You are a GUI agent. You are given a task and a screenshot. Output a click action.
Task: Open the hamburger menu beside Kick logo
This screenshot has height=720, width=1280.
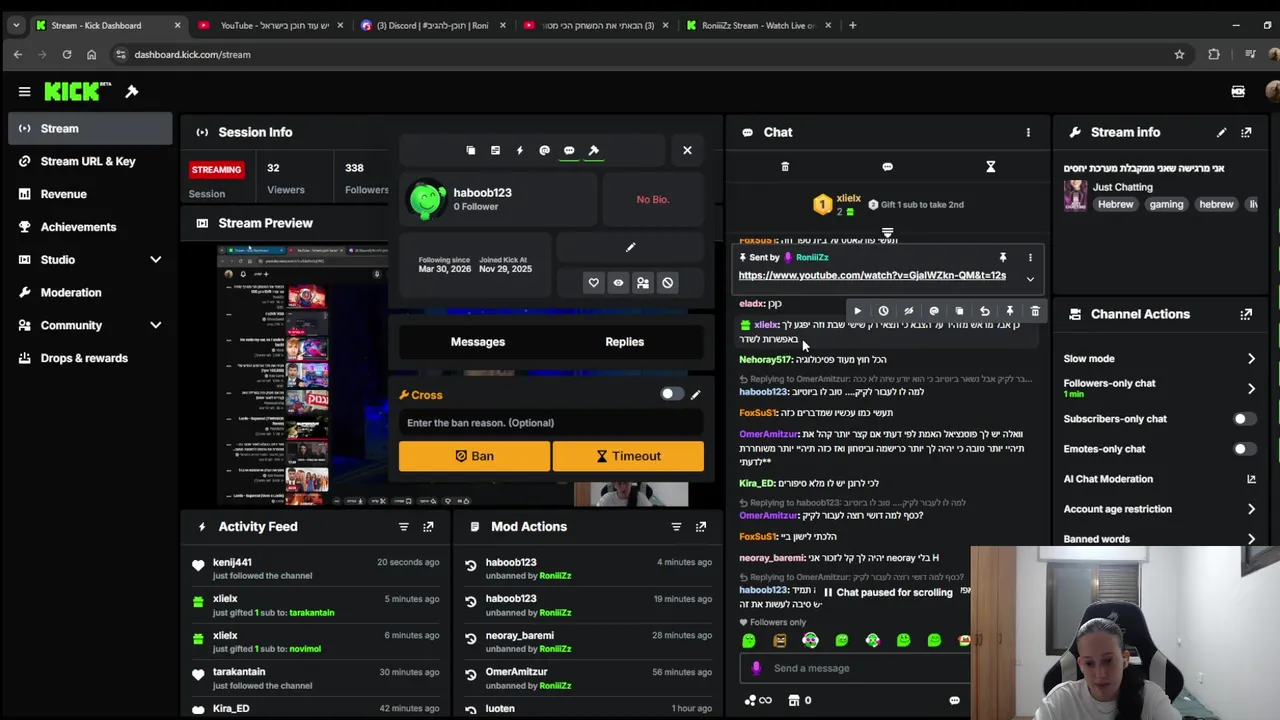coord(24,92)
